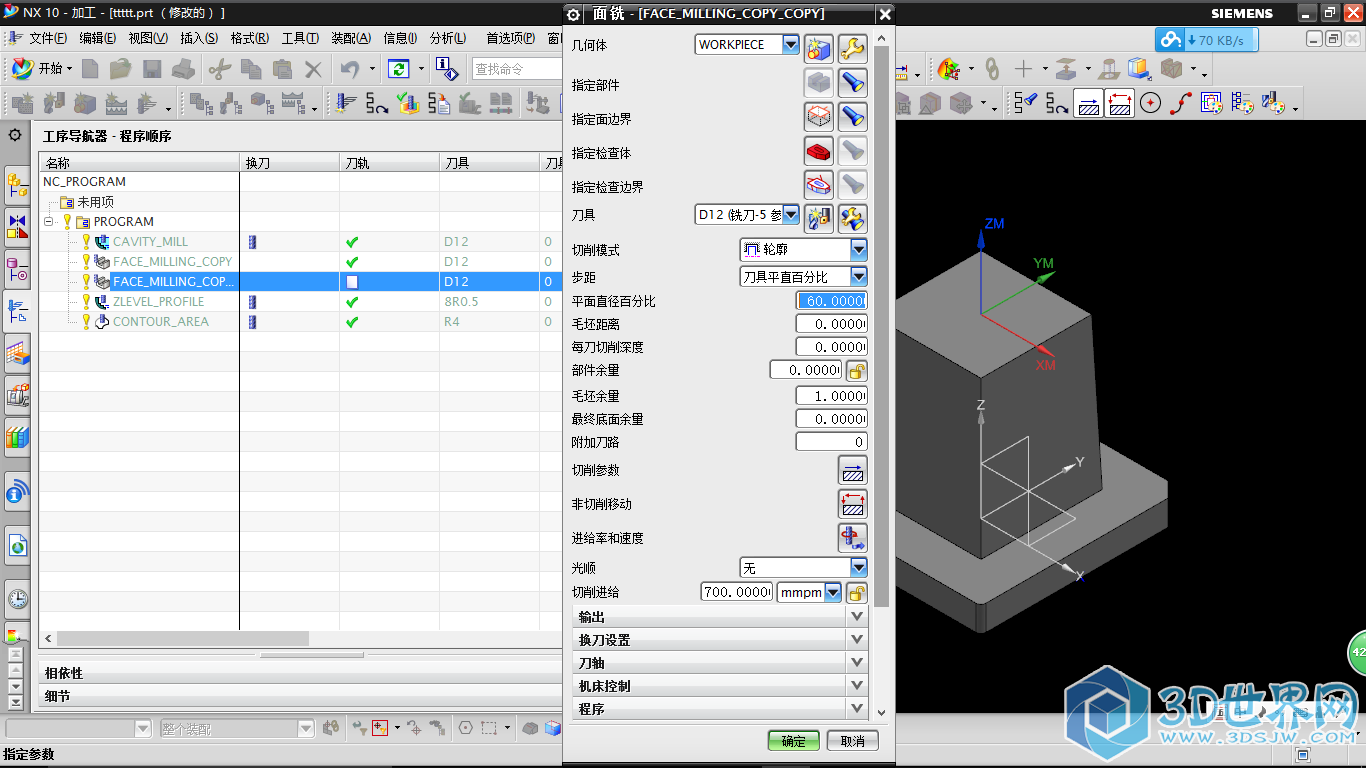
Task: Open the stepover (步距) dropdown
Action: [x=858, y=276]
